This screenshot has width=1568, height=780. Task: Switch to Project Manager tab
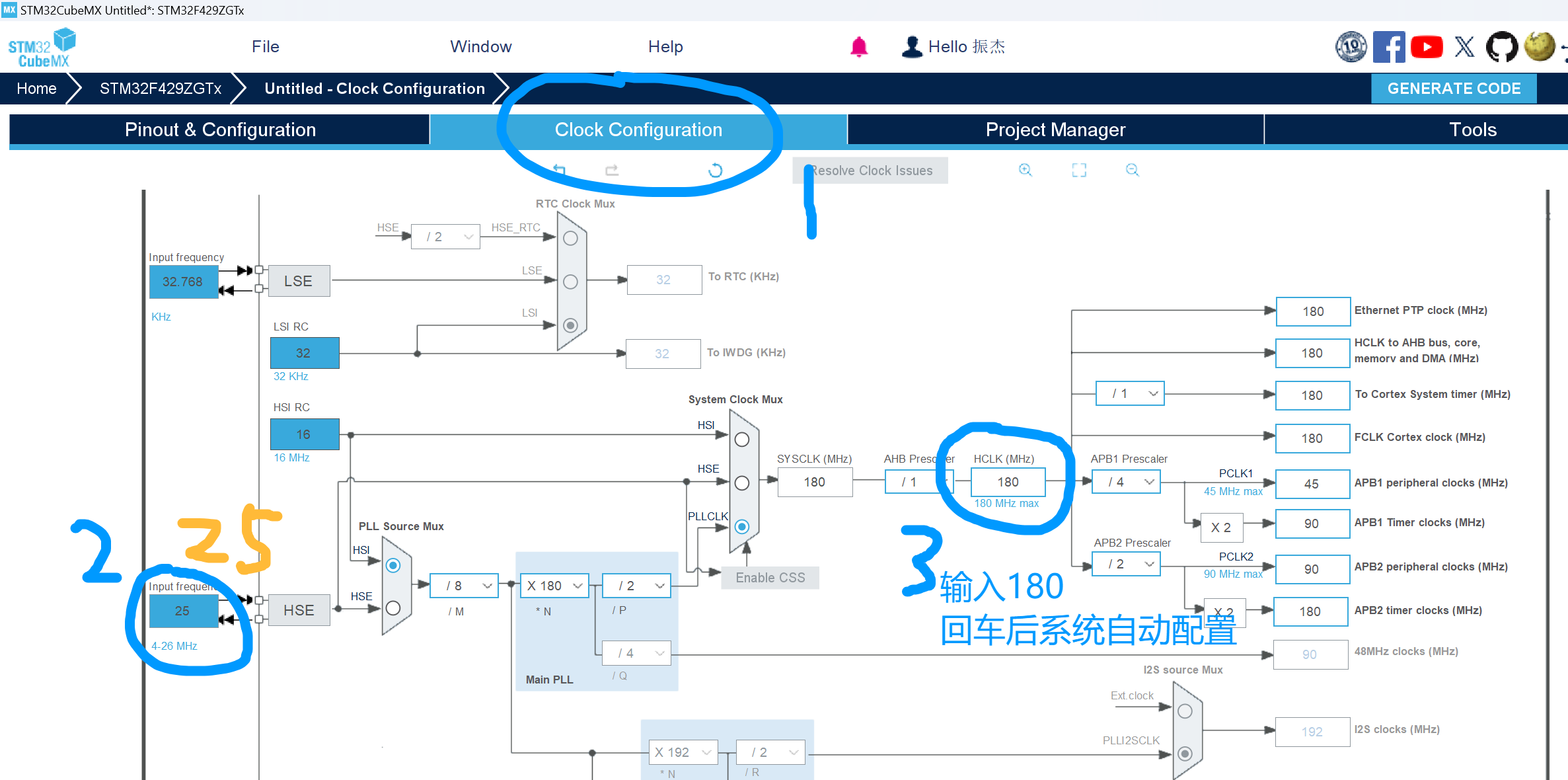click(x=1056, y=130)
